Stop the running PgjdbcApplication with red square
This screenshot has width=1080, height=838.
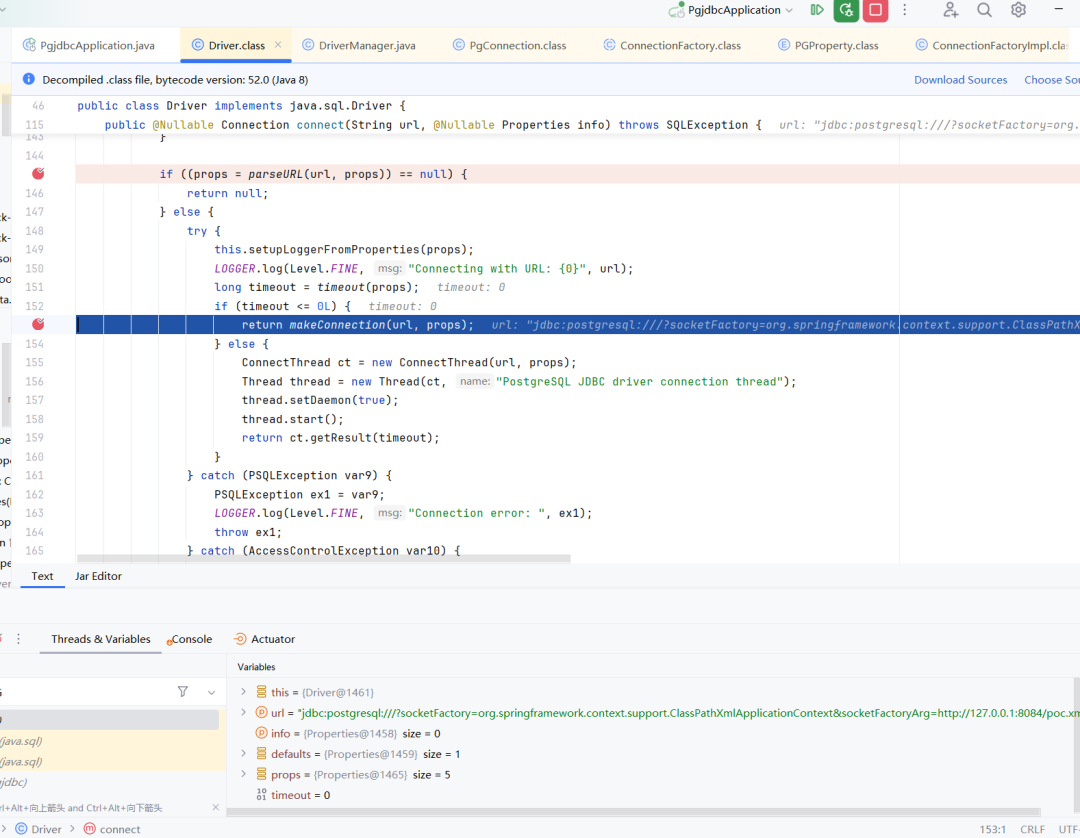pos(875,10)
